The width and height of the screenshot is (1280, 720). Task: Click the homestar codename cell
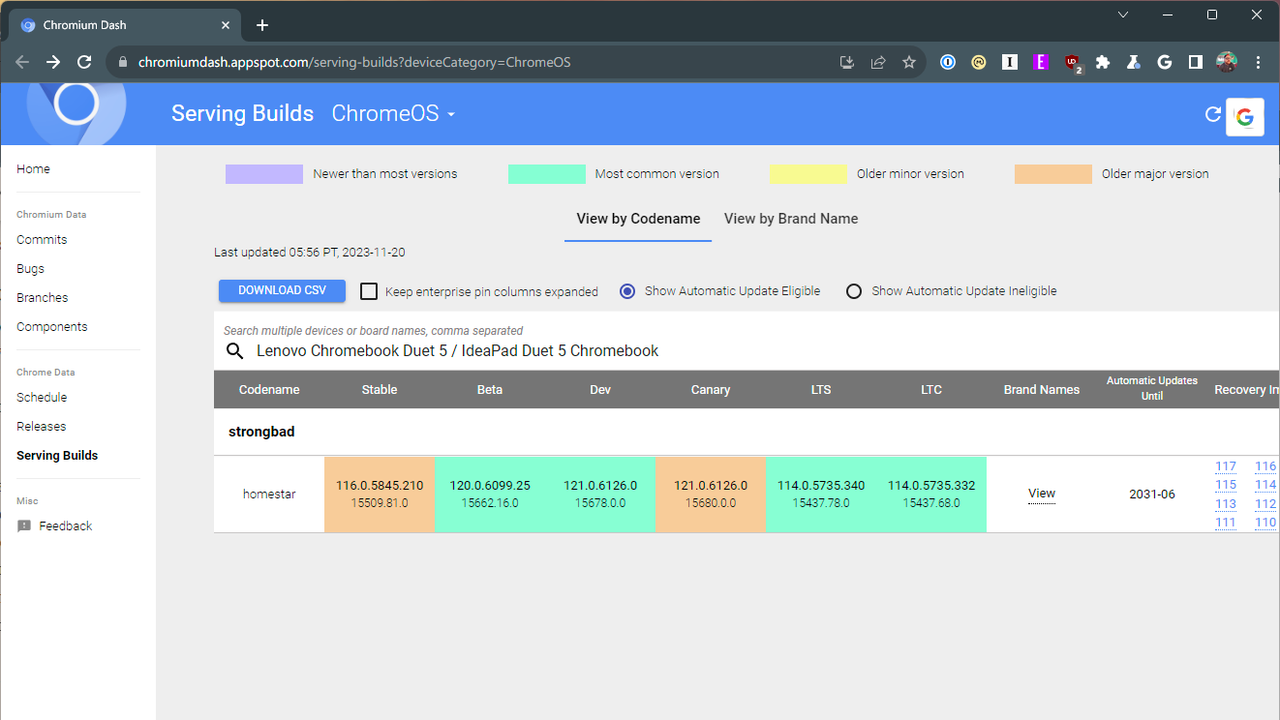[x=269, y=494]
